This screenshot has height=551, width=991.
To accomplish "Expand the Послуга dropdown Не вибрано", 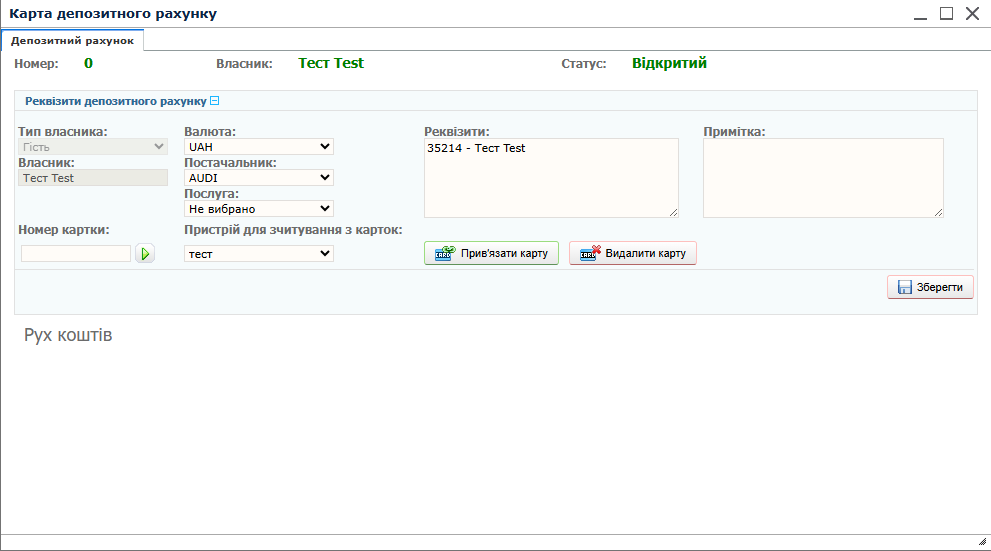I will pyautogui.click(x=258, y=209).
